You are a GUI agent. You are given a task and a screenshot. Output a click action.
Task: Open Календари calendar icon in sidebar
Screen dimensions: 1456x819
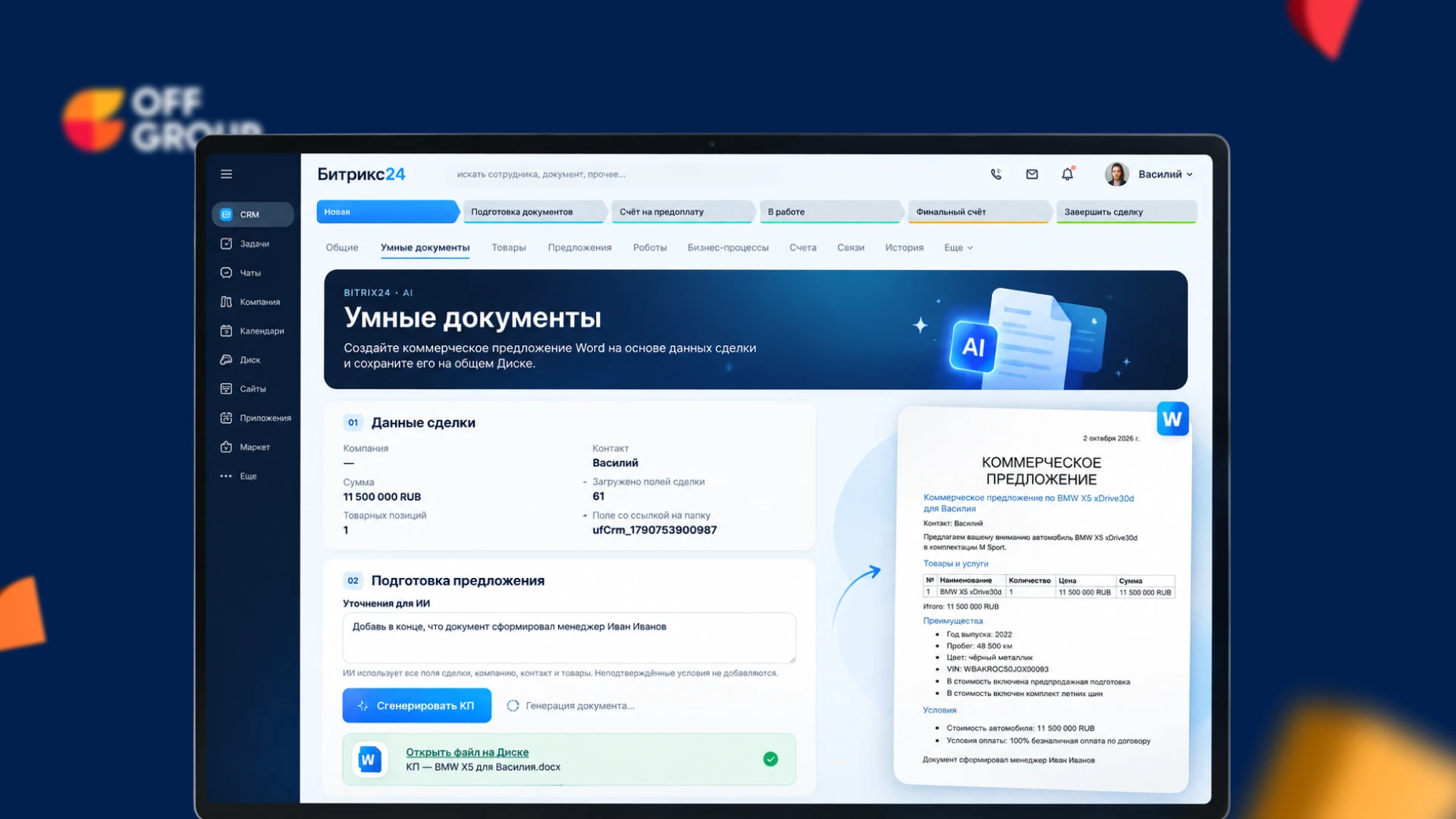226,331
